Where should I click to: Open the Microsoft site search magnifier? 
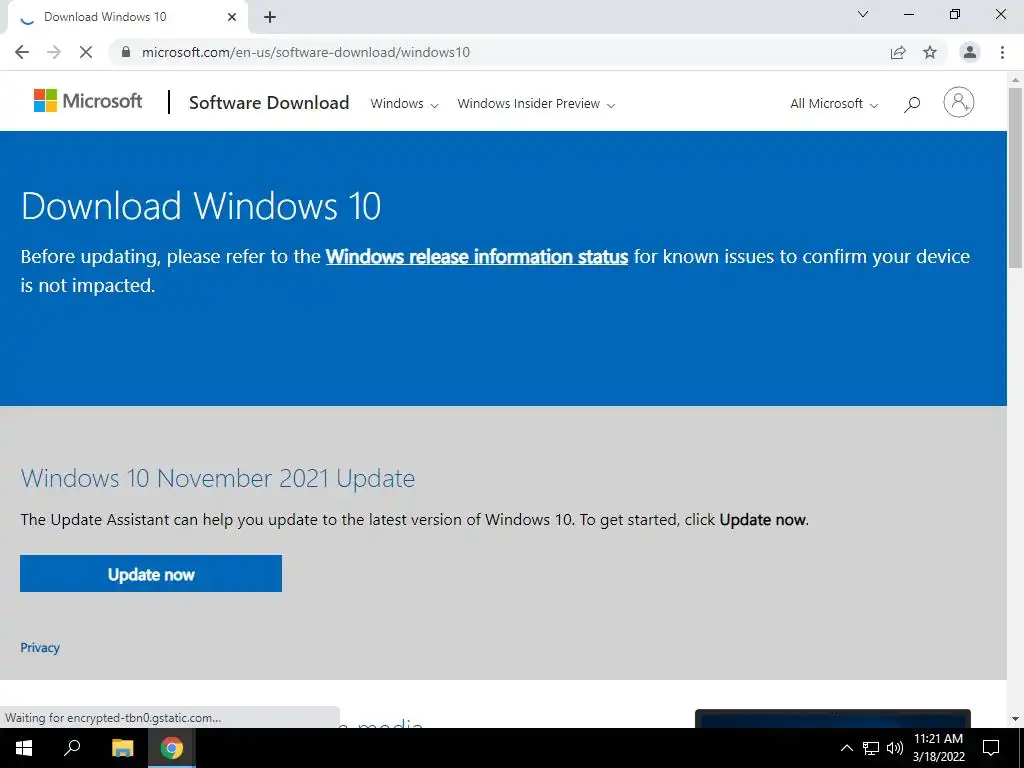click(912, 104)
